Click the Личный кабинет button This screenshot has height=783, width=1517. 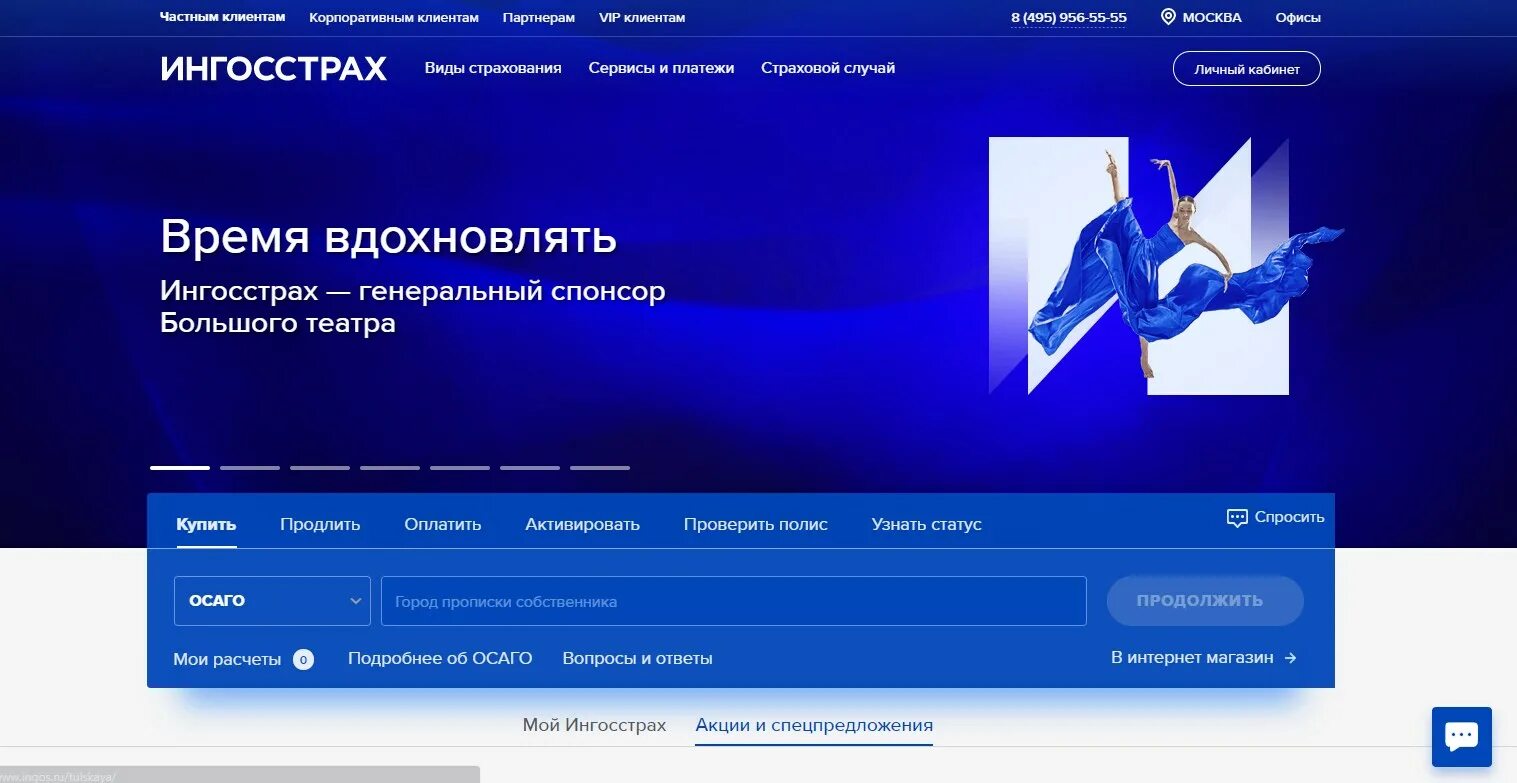pyautogui.click(x=1247, y=69)
